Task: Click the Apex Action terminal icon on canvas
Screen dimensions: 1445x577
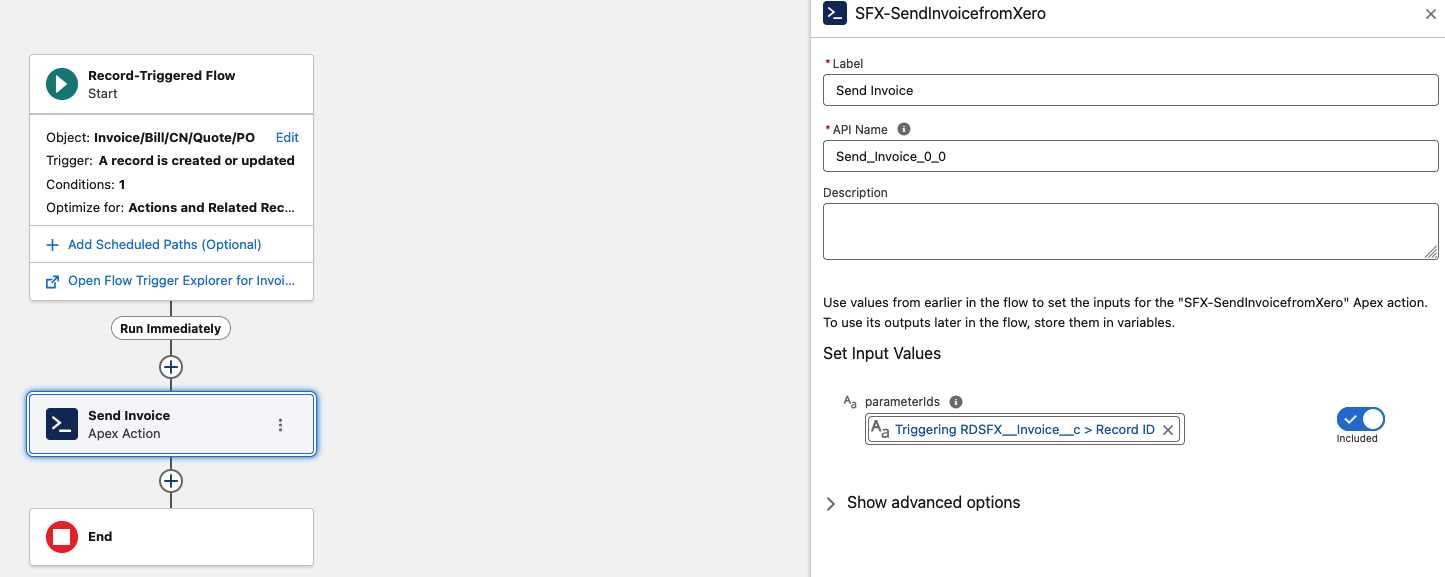Action: click(62, 424)
